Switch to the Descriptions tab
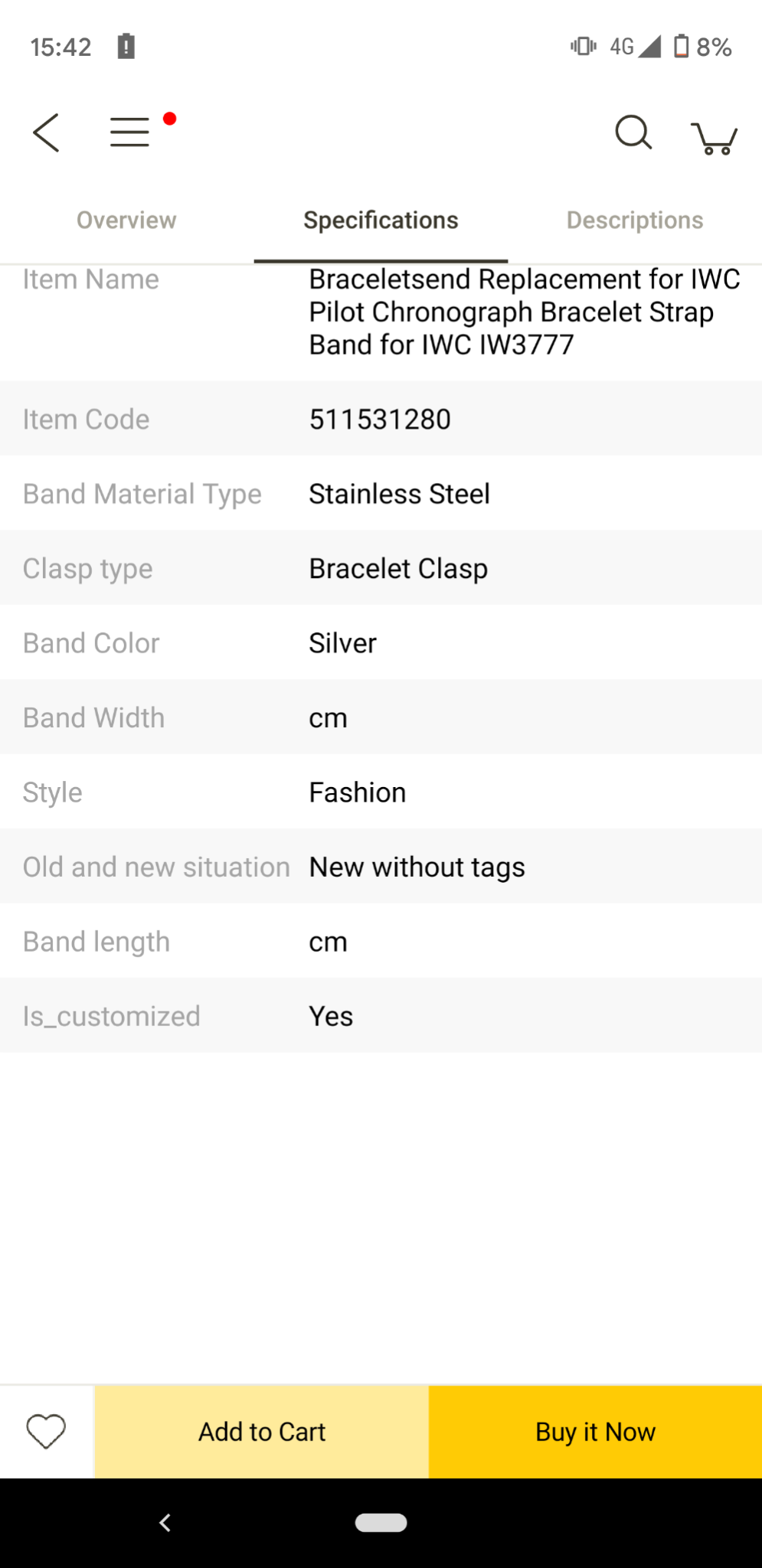The image size is (762, 1568). point(635,220)
